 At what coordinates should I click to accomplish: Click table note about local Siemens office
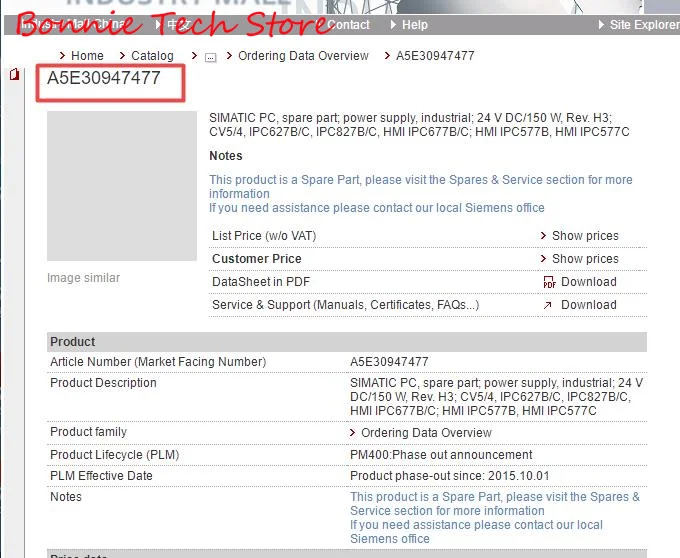[476, 532]
